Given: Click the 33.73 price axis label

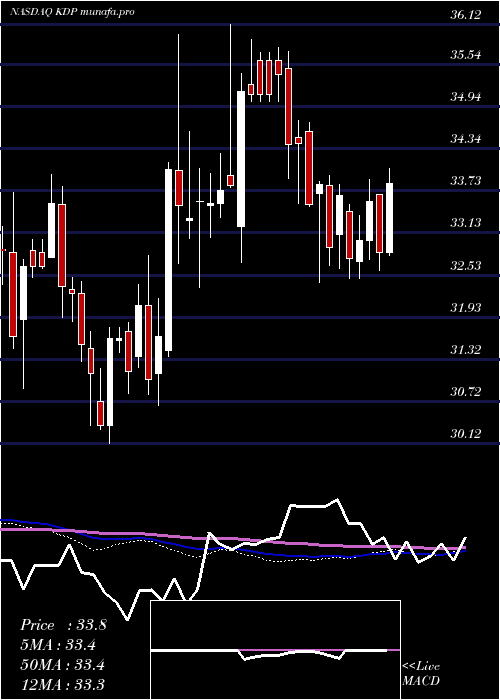Looking at the screenshot, I should [x=466, y=181].
